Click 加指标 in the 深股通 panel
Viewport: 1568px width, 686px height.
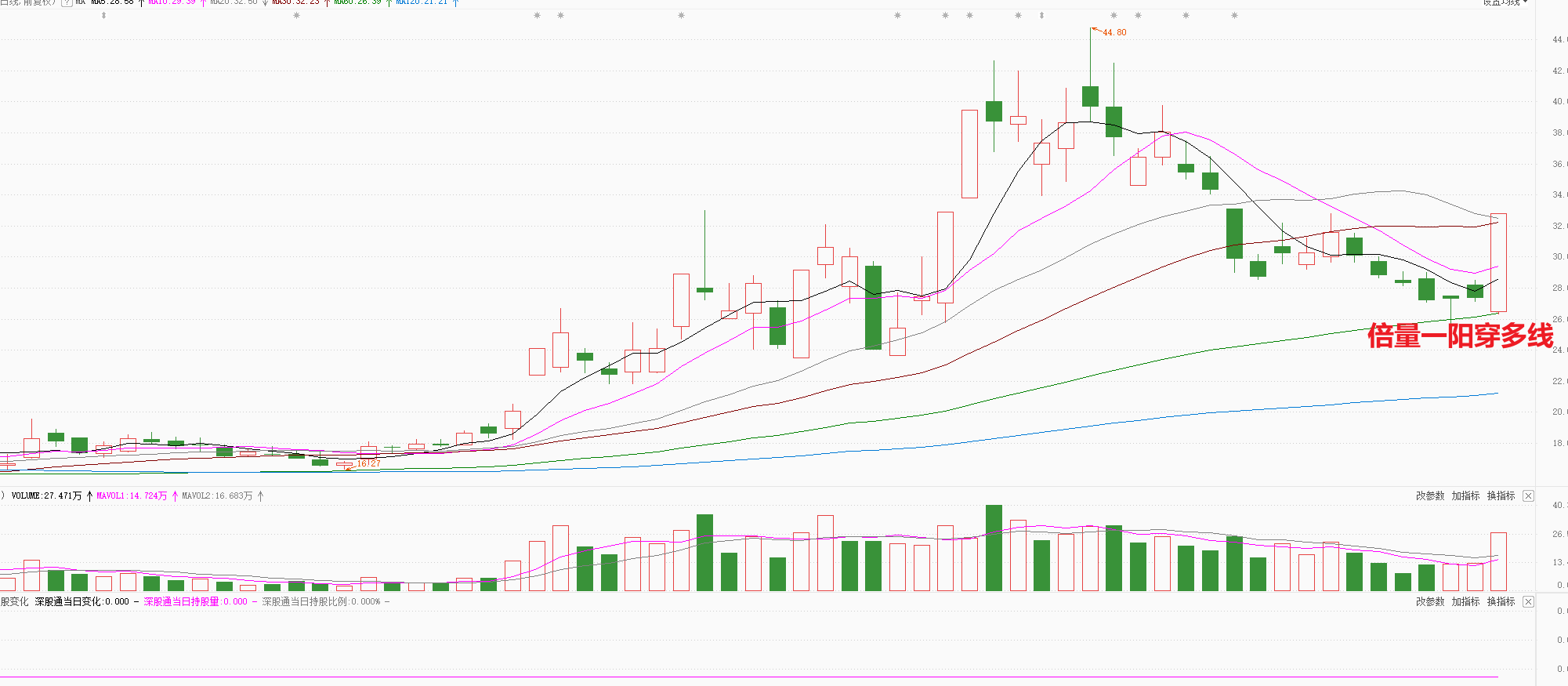coord(1465,602)
